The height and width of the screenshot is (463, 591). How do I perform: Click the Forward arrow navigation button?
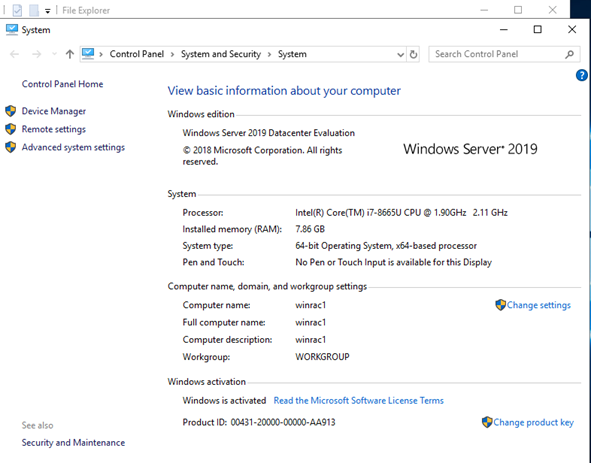click(x=37, y=54)
